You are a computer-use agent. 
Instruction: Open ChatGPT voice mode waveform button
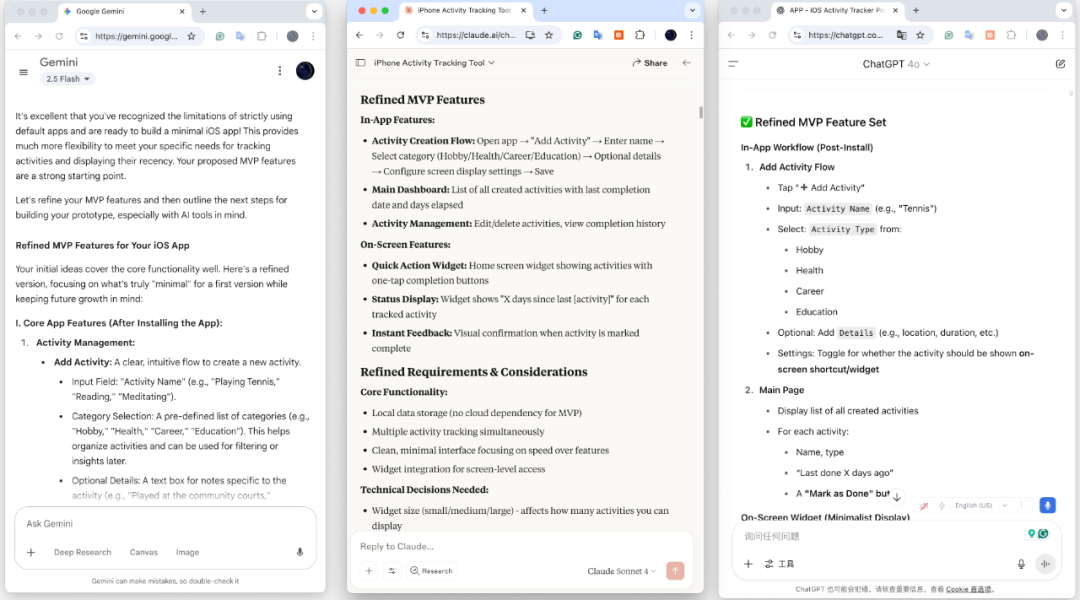pos(1045,564)
